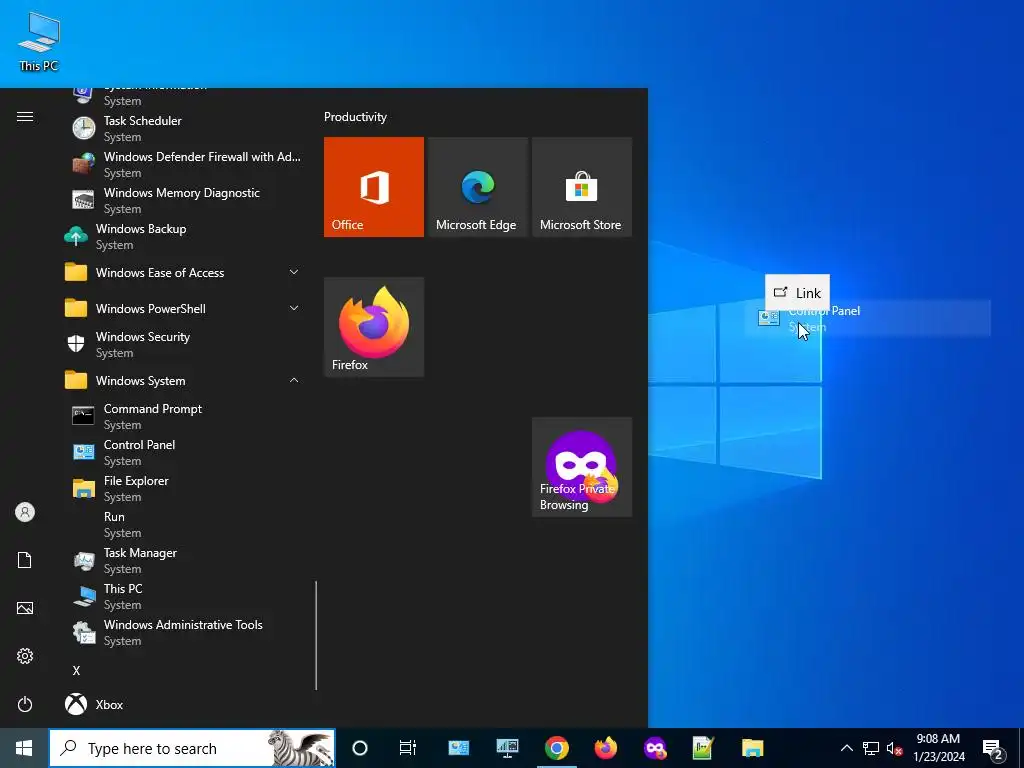
Task: Open Settings gear in Start sidebar
Action: (25, 656)
